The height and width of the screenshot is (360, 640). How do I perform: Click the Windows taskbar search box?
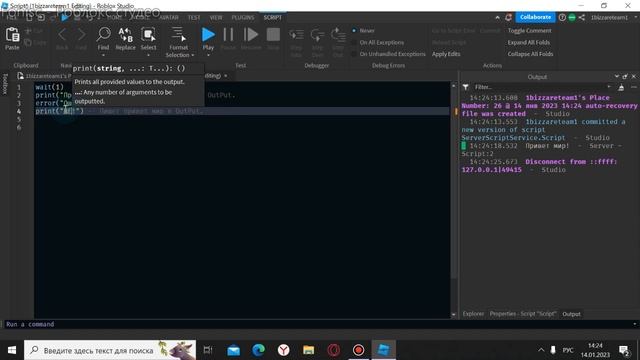(x=110, y=350)
